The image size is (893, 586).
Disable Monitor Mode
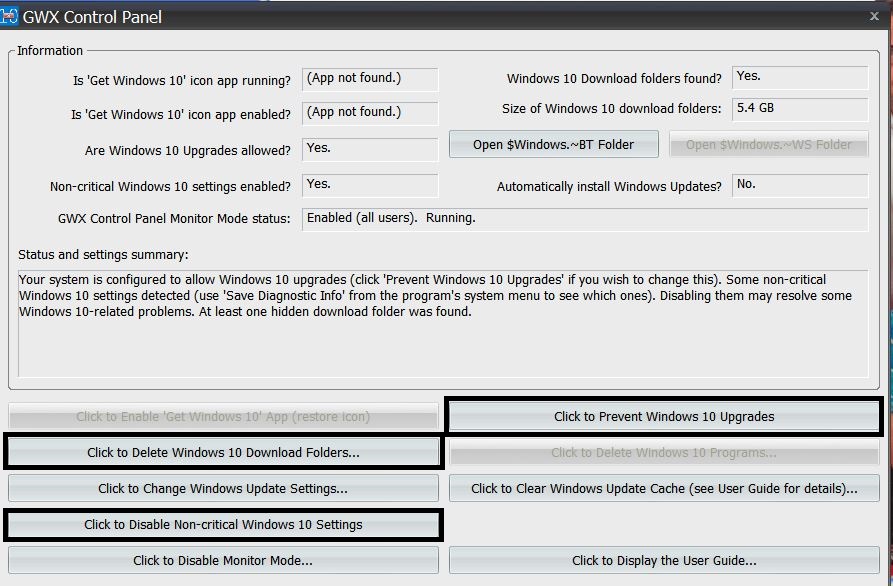point(223,560)
